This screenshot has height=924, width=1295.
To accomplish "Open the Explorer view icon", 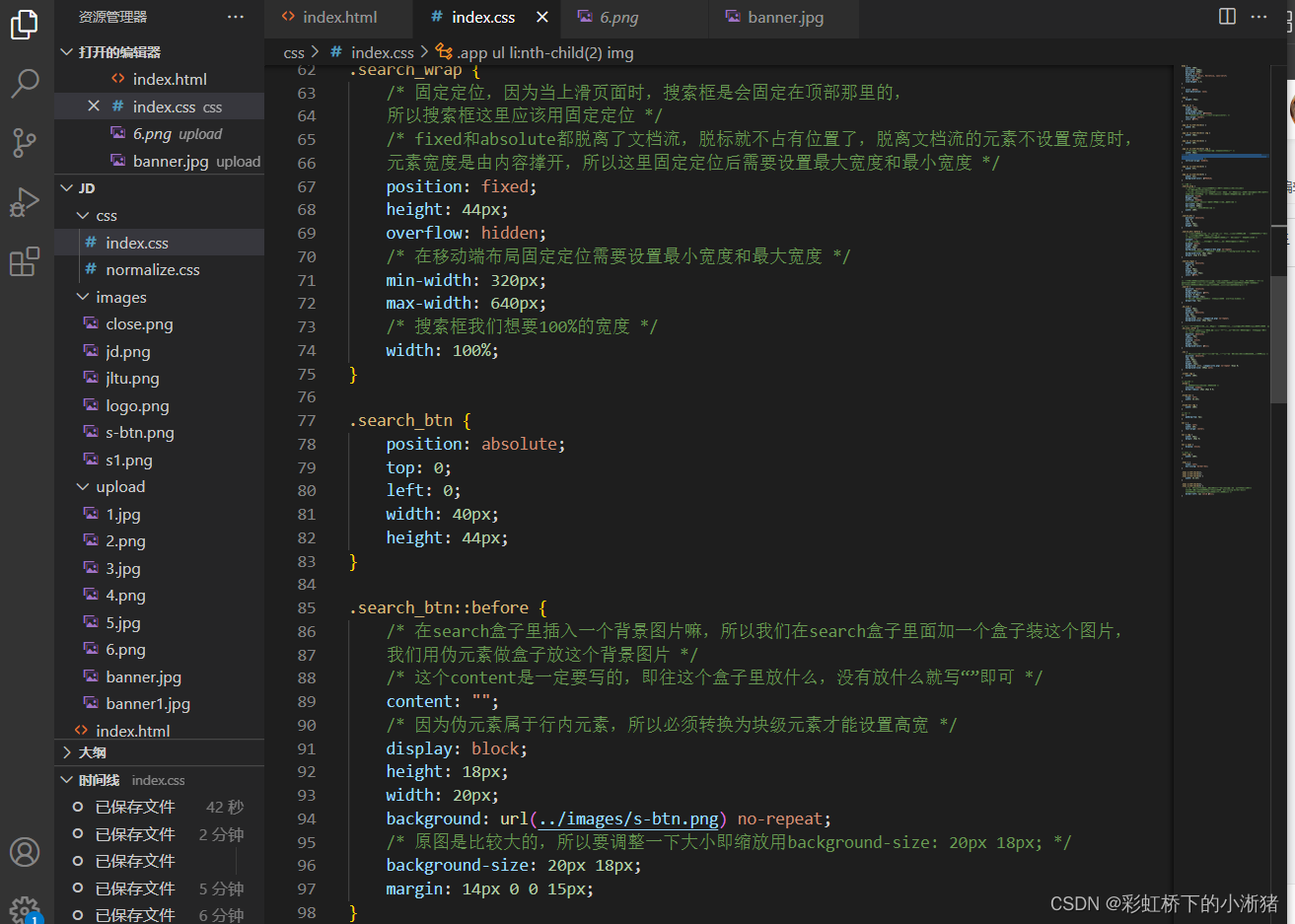I will click(25, 24).
